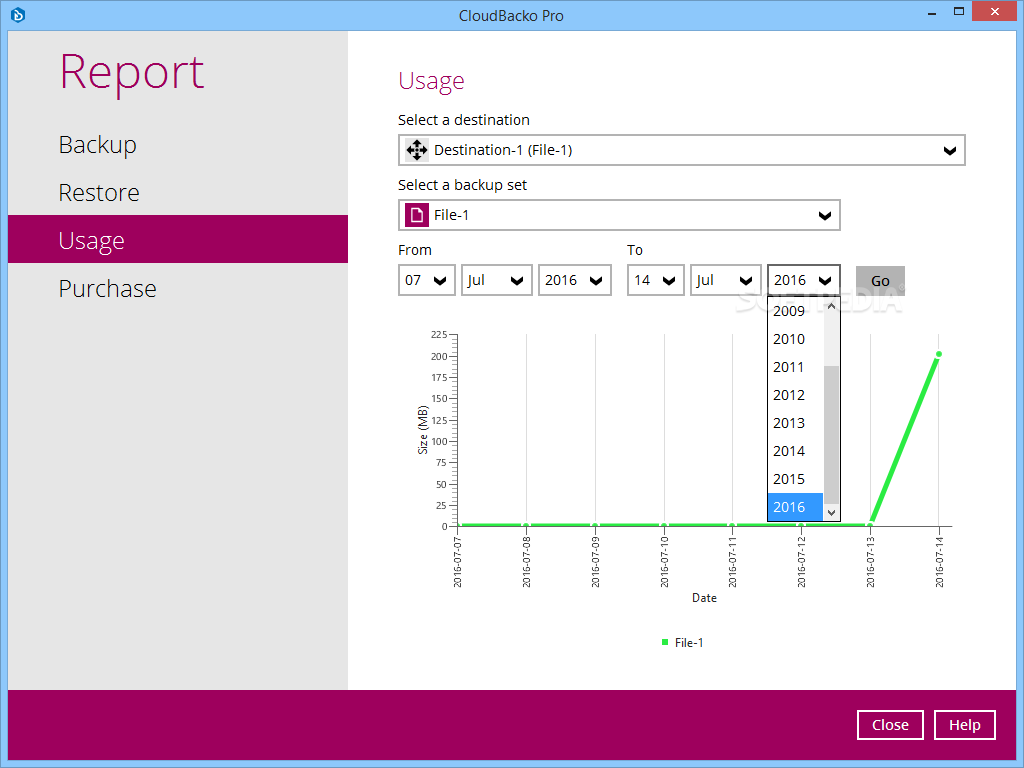Image resolution: width=1024 pixels, height=768 pixels.
Task: Click the CloudBacko logo in title bar
Action: (18, 14)
